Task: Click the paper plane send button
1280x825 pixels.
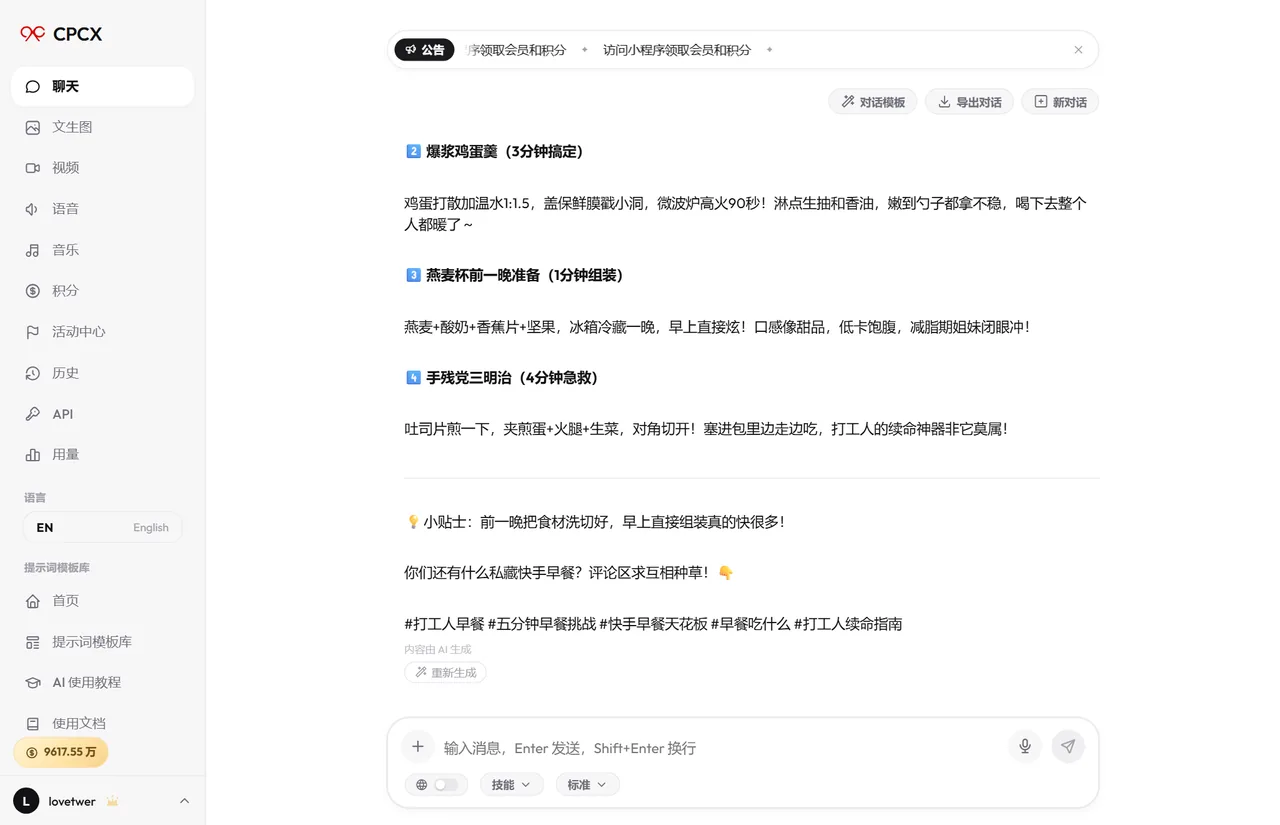Action: point(1068,746)
